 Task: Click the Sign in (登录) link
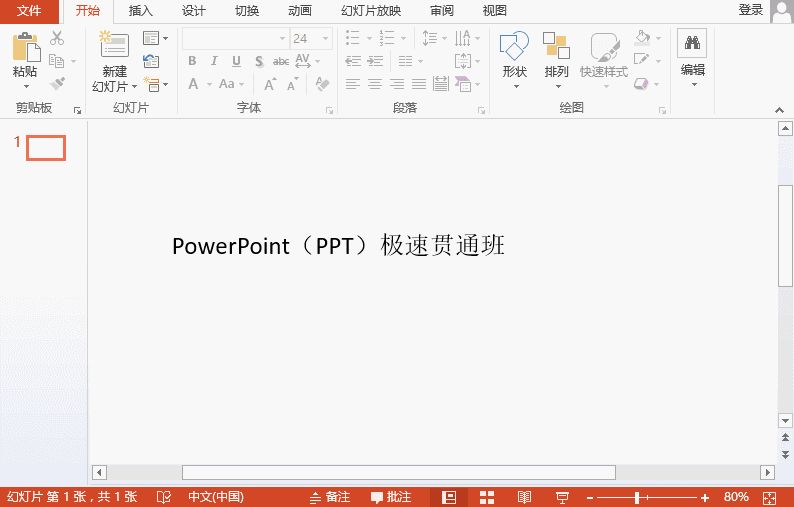tap(751, 10)
